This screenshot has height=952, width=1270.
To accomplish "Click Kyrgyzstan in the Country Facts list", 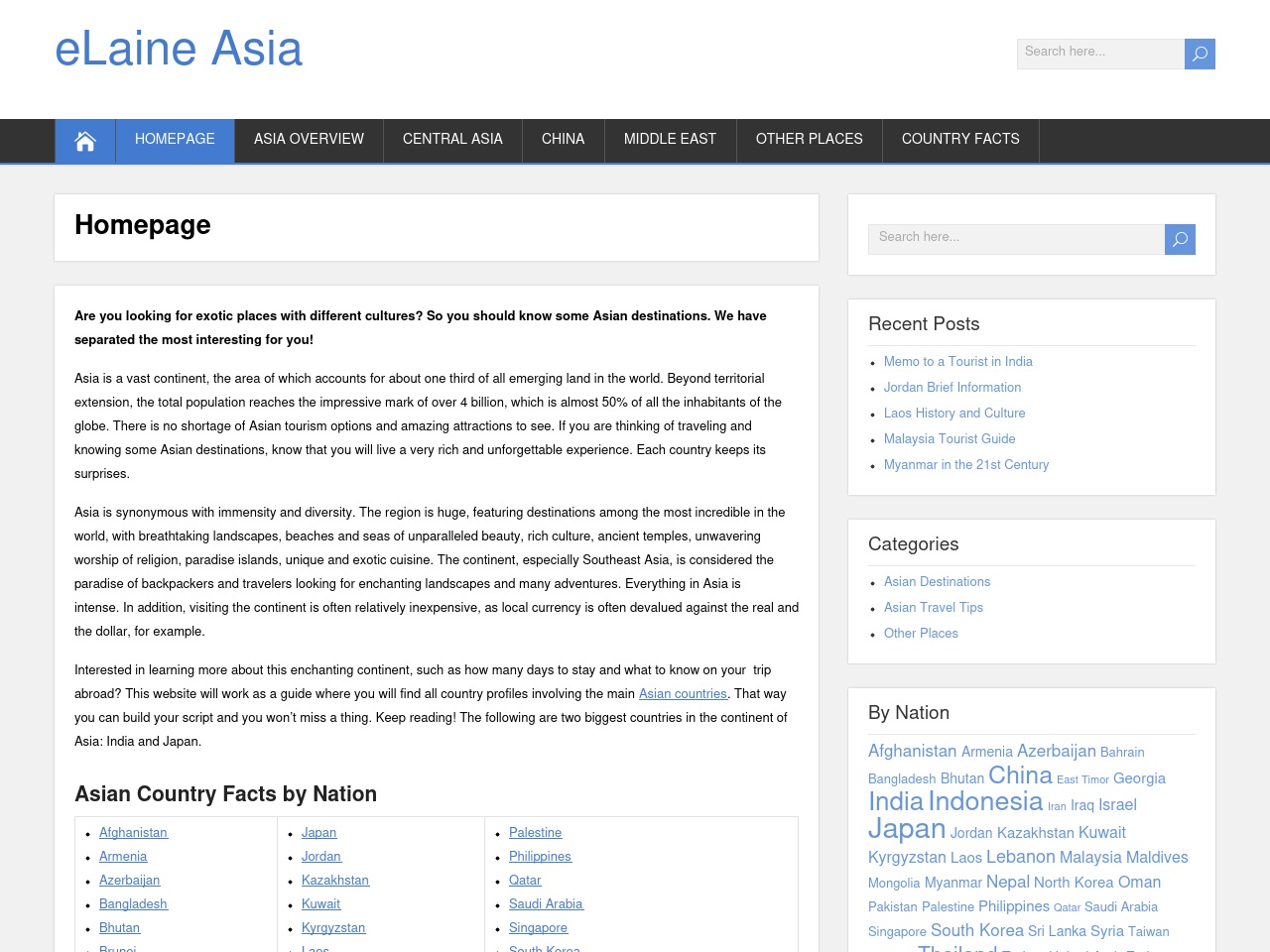I will coord(333,928).
